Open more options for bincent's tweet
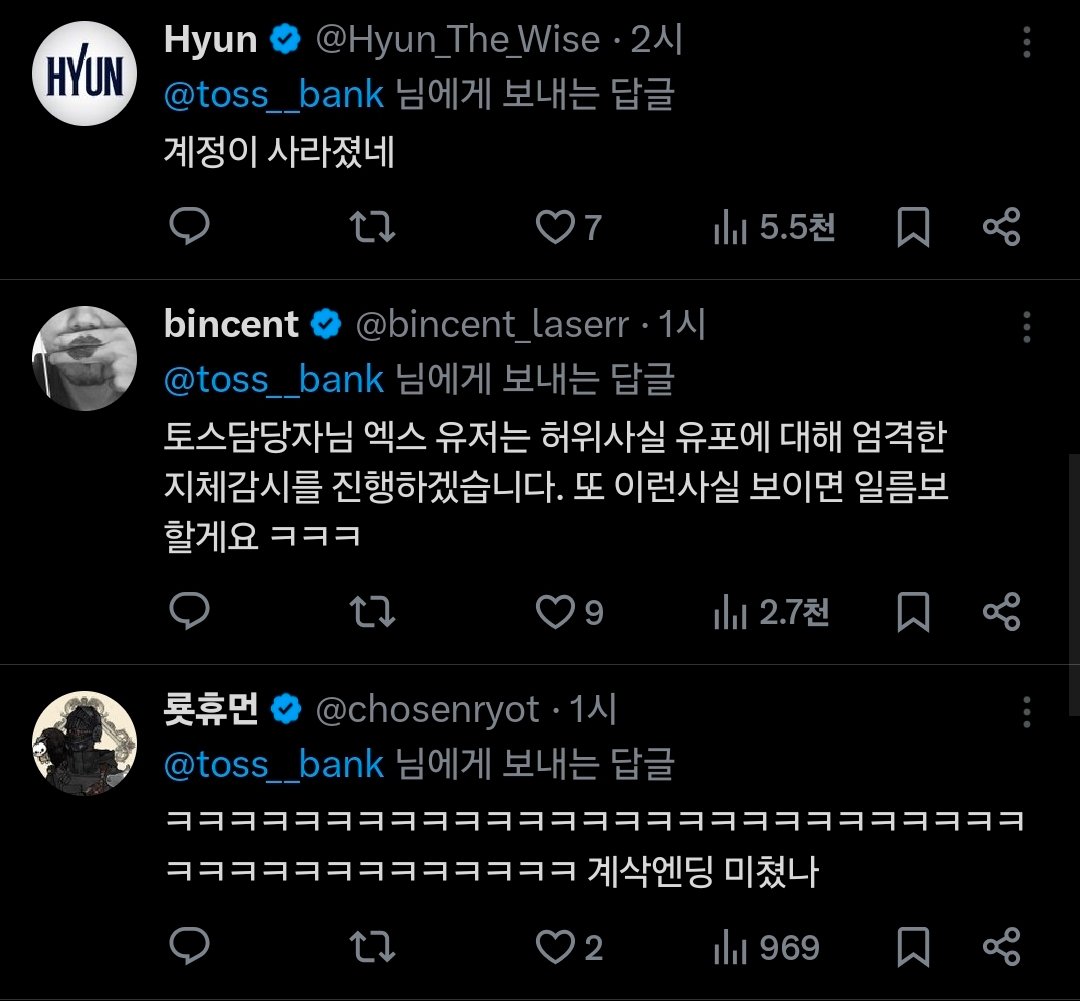The image size is (1080, 1001). tap(1026, 327)
